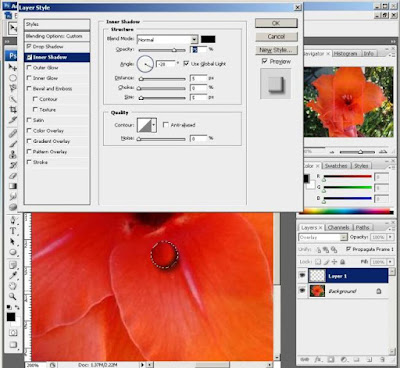Open the Contour picker dropdown arrow
Image resolution: width=400 pixels, height=368 pixels.
point(154,125)
